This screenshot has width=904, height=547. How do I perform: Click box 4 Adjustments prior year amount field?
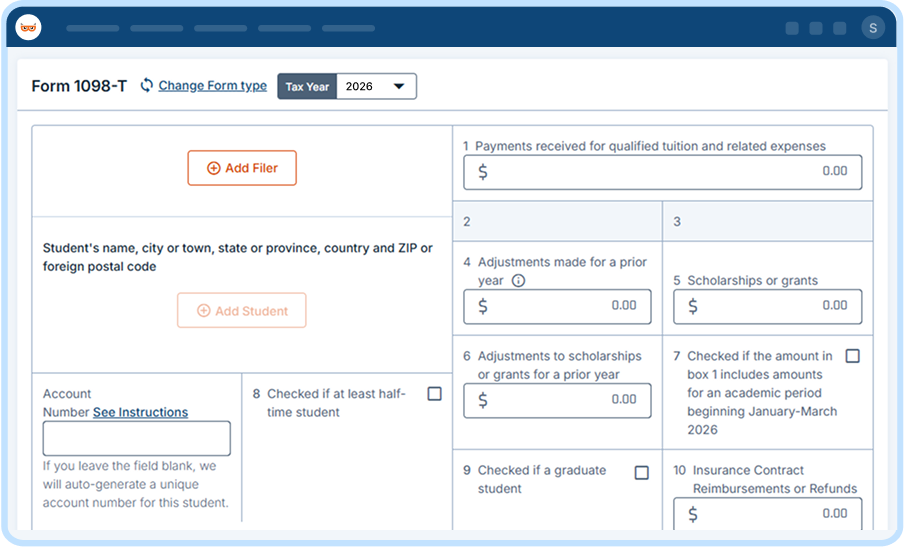(x=558, y=306)
